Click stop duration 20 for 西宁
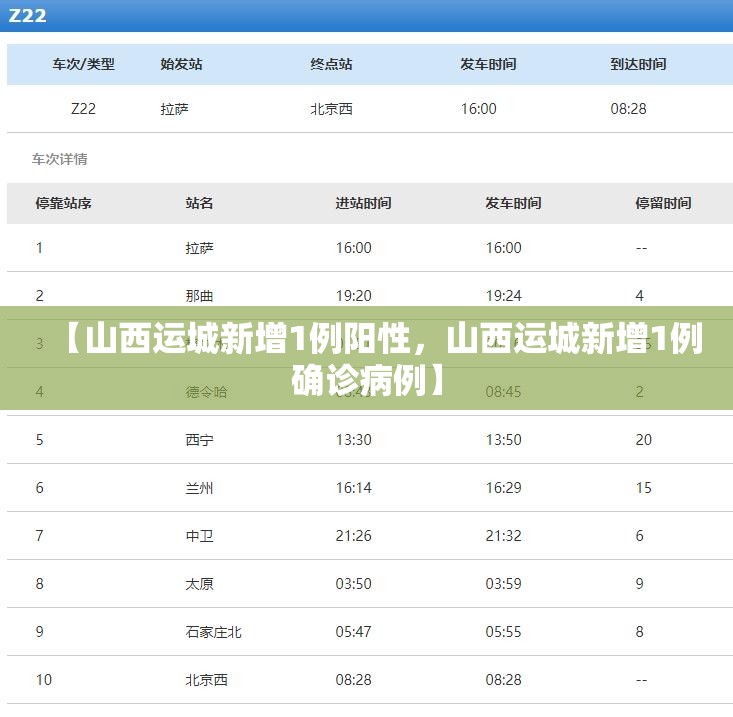Image resolution: width=733 pixels, height=717 pixels. click(644, 440)
